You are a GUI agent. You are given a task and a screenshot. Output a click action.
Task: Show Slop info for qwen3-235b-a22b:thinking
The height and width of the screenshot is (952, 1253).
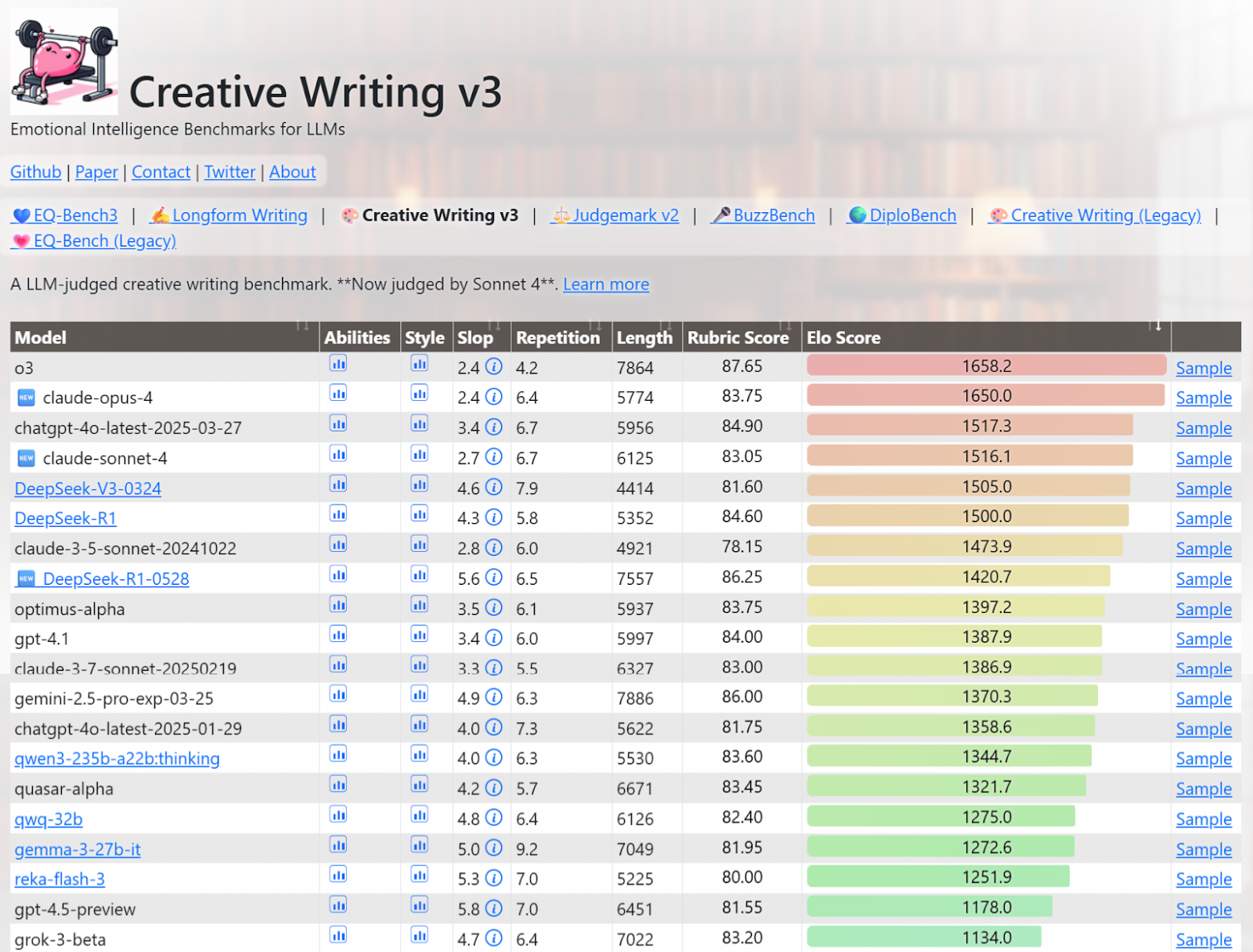coord(494,758)
